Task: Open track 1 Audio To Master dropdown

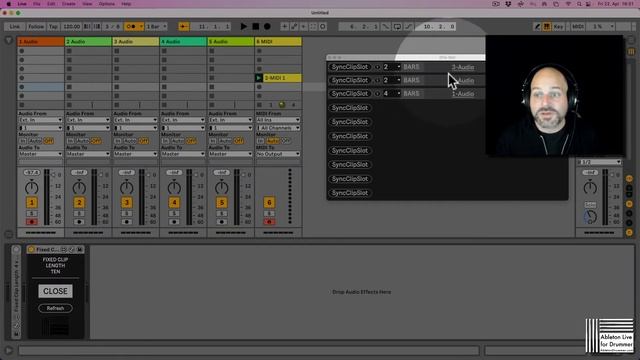Action: pyautogui.click(x=40, y=154)
